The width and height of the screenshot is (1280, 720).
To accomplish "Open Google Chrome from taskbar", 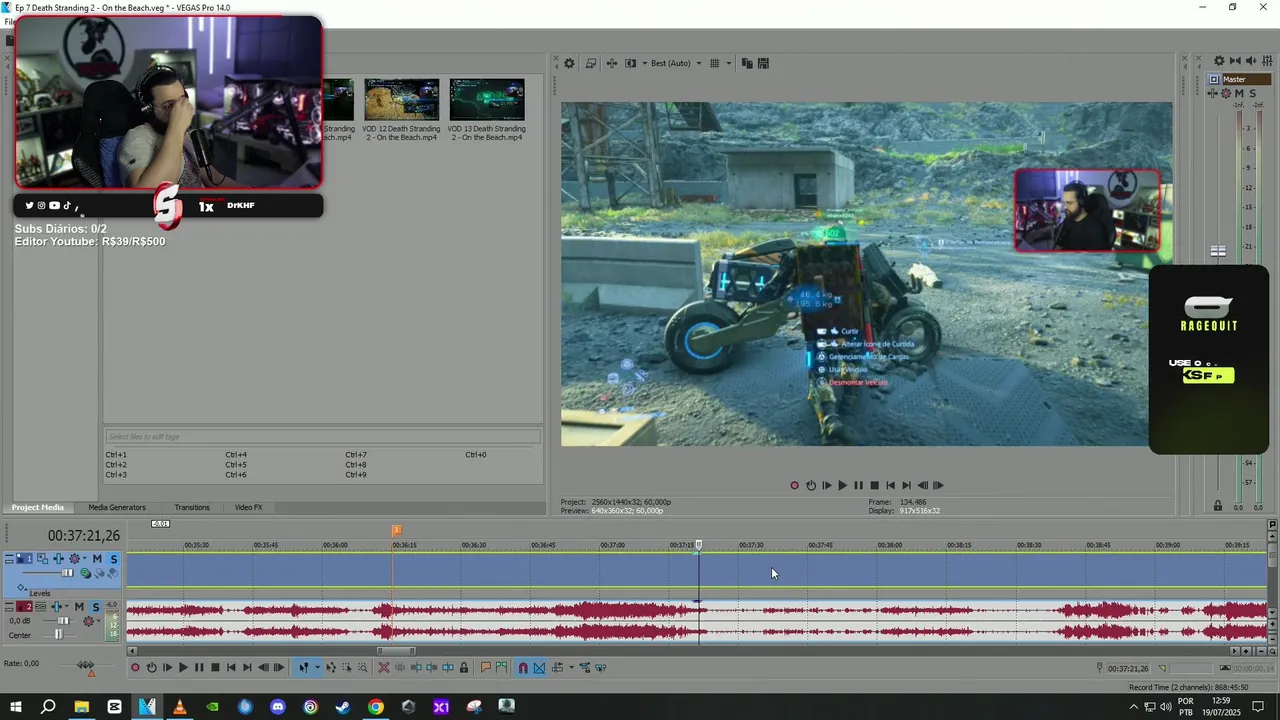I will (x=375, y=707).
